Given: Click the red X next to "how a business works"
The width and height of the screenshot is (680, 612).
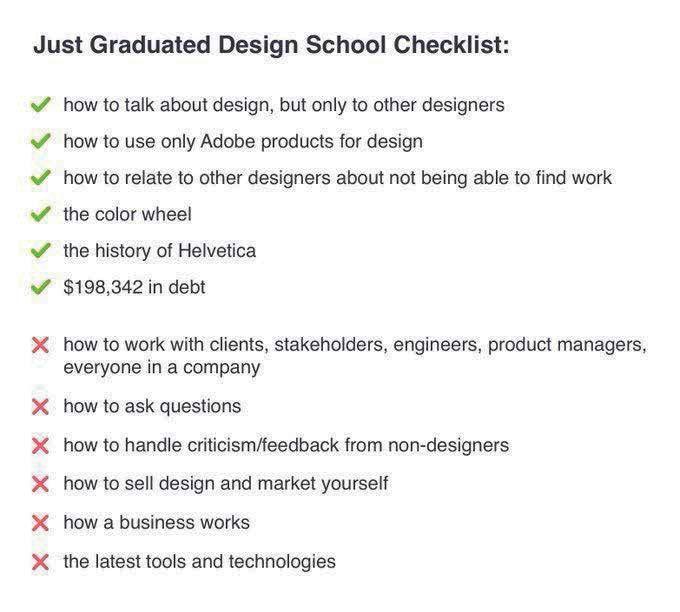Looking at the screenshot, I should (x=41, y=523).
